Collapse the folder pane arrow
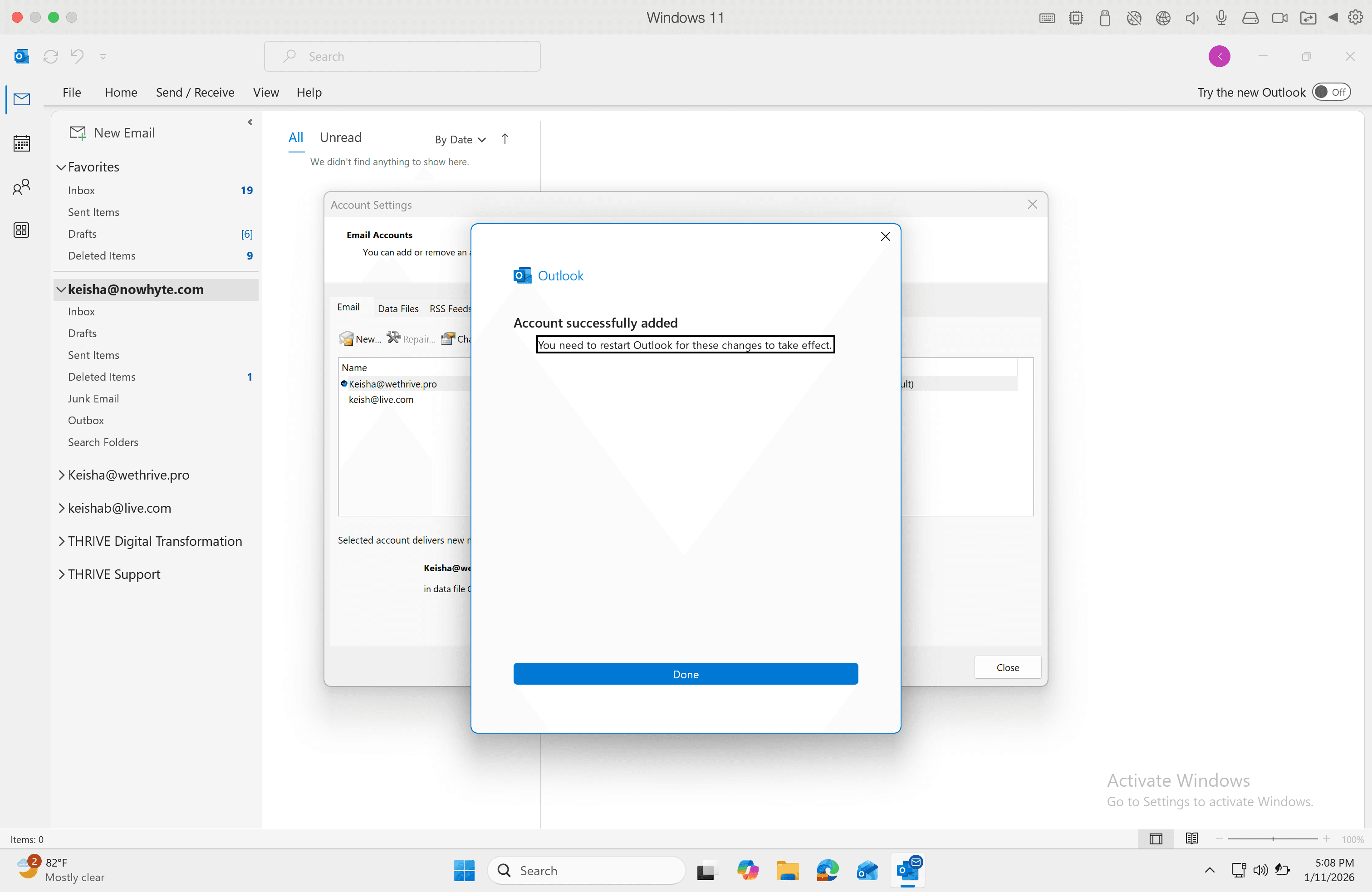This screenshot has height=892, width=1372. pos(250,122)
